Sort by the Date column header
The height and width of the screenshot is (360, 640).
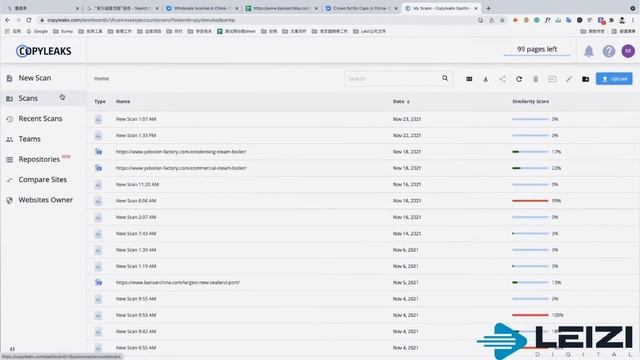401,101
